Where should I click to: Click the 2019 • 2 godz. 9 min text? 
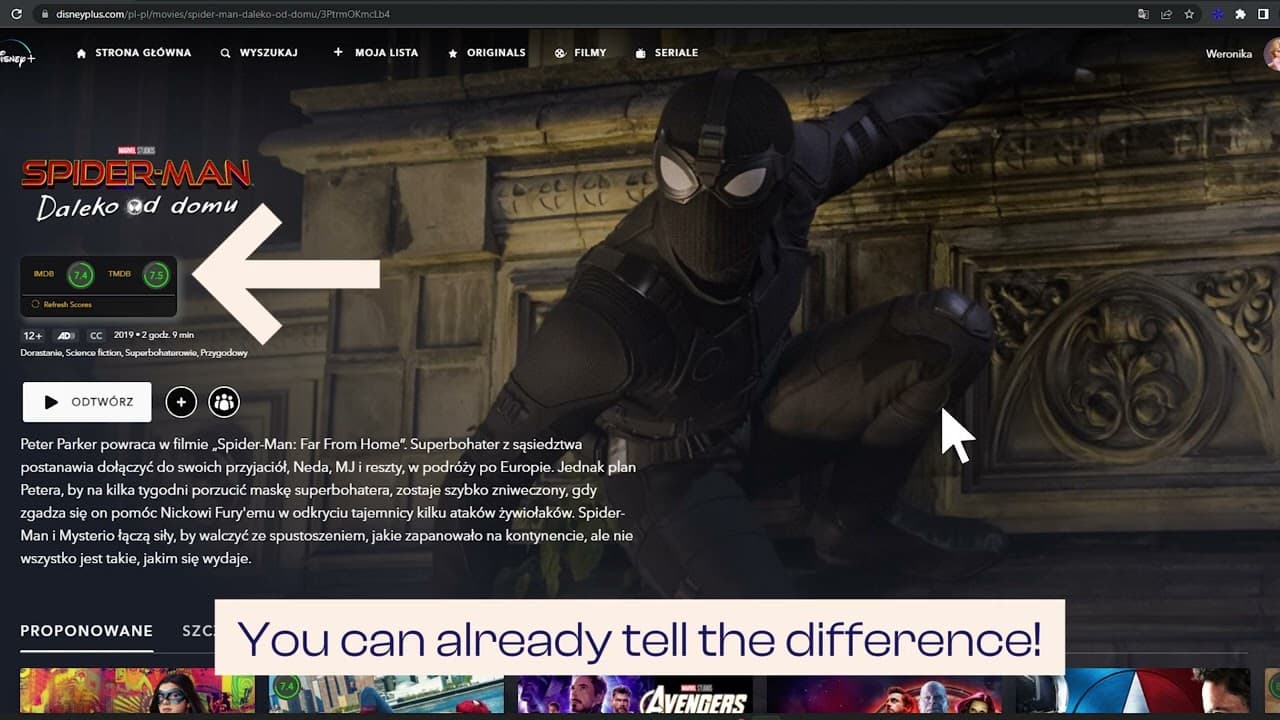pyautogui.click(x=154, y=335)
